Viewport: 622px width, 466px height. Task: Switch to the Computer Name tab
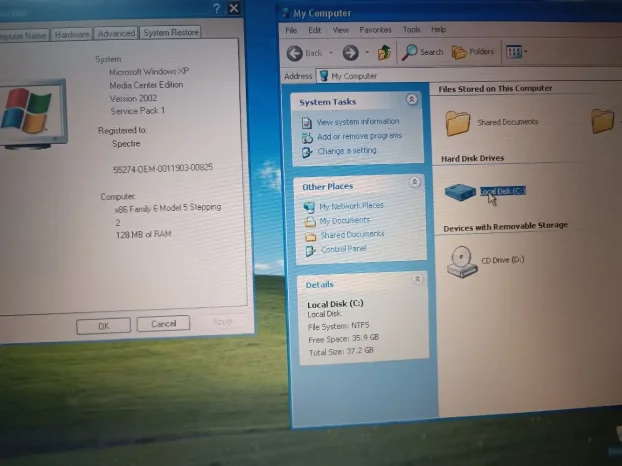point(23,35)
